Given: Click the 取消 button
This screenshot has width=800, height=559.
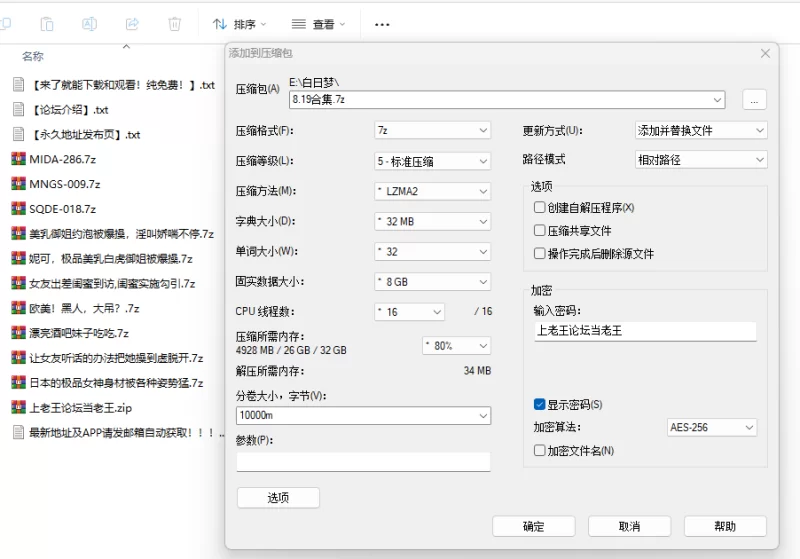Looking at the screenshot, I should [629, 526].
